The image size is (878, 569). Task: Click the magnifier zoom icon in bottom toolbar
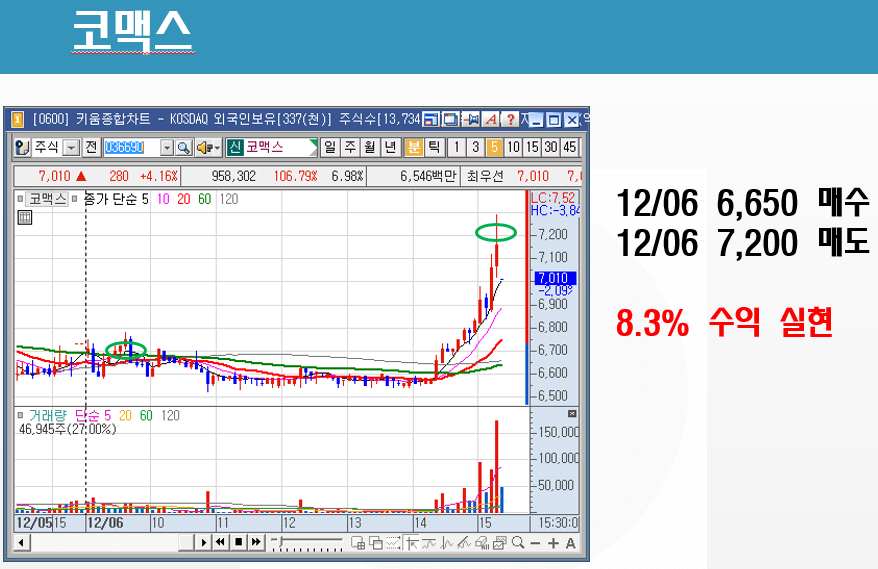[x=518, y=543]
